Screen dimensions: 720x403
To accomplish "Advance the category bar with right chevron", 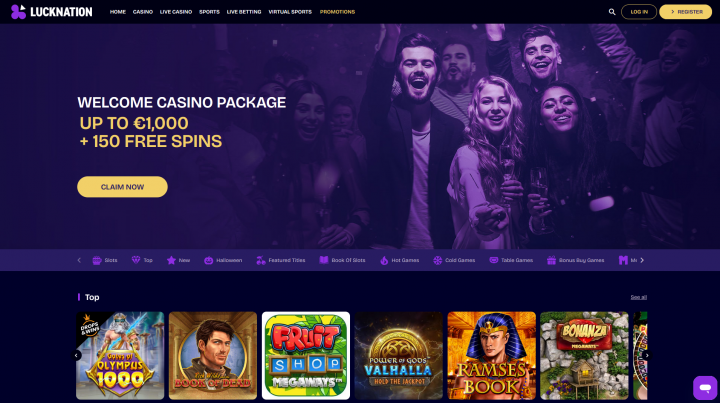I will coord(642,260).
